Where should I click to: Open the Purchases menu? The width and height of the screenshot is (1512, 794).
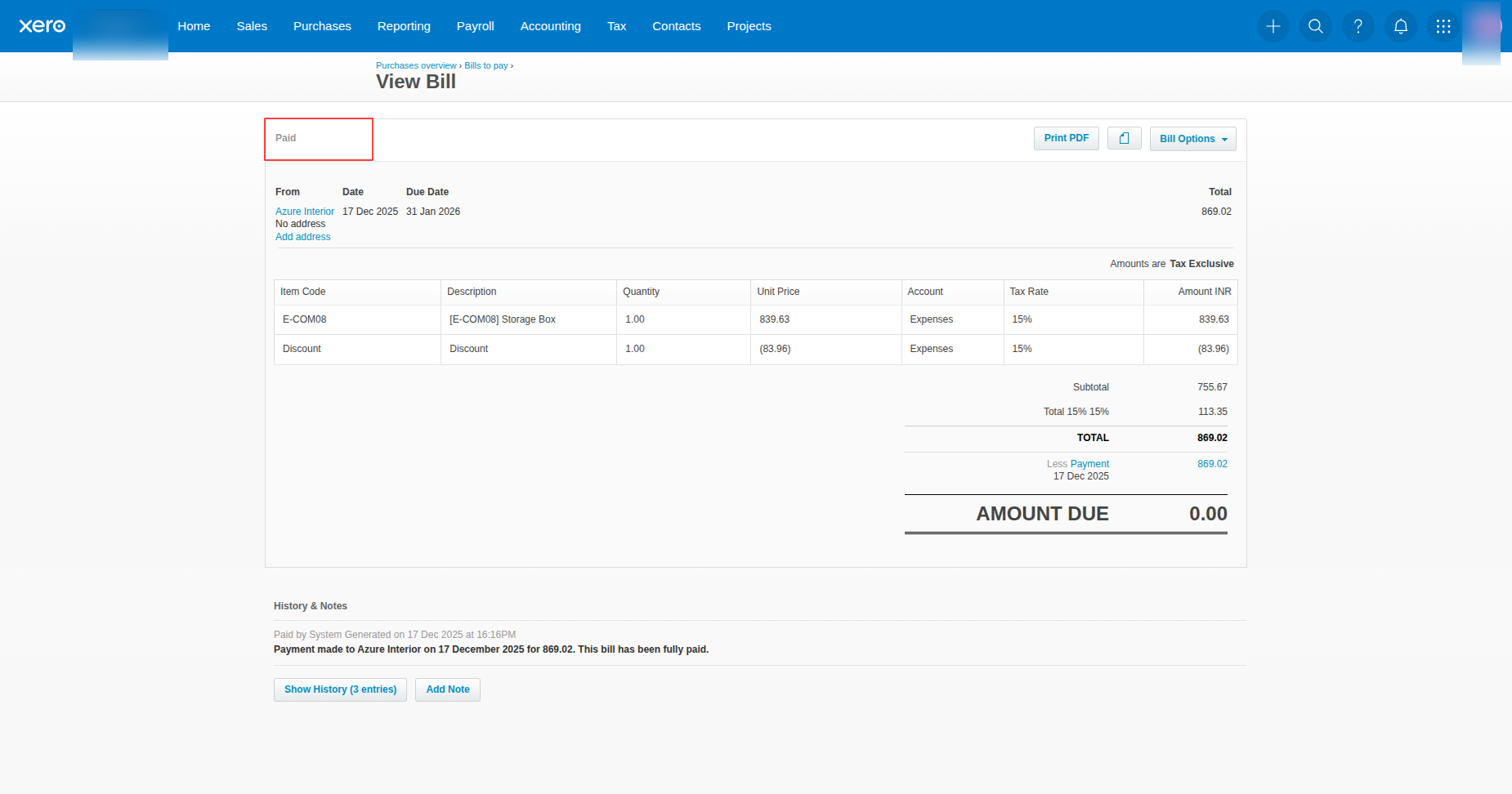pos(322,26)
